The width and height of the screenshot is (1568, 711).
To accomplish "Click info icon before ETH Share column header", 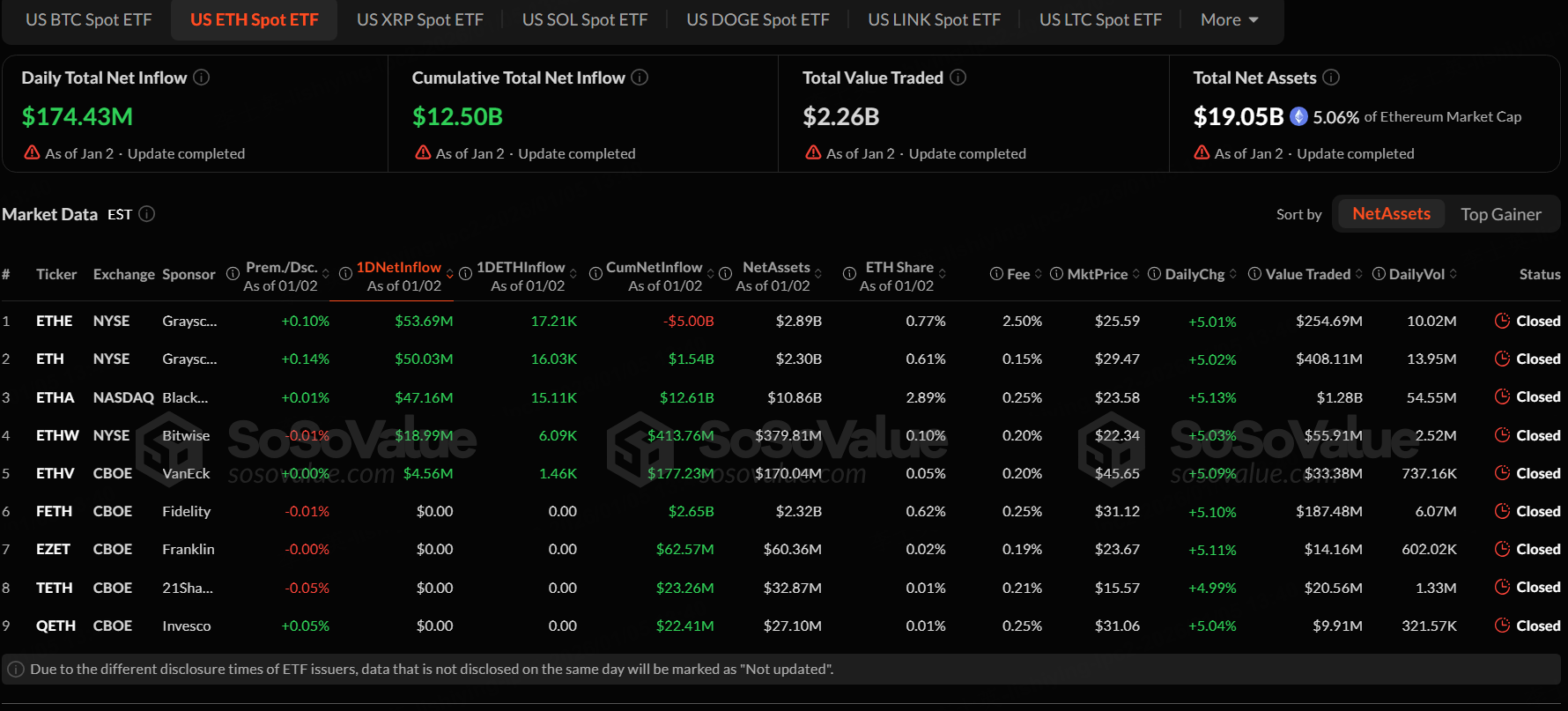I will [x=849, y=274].
